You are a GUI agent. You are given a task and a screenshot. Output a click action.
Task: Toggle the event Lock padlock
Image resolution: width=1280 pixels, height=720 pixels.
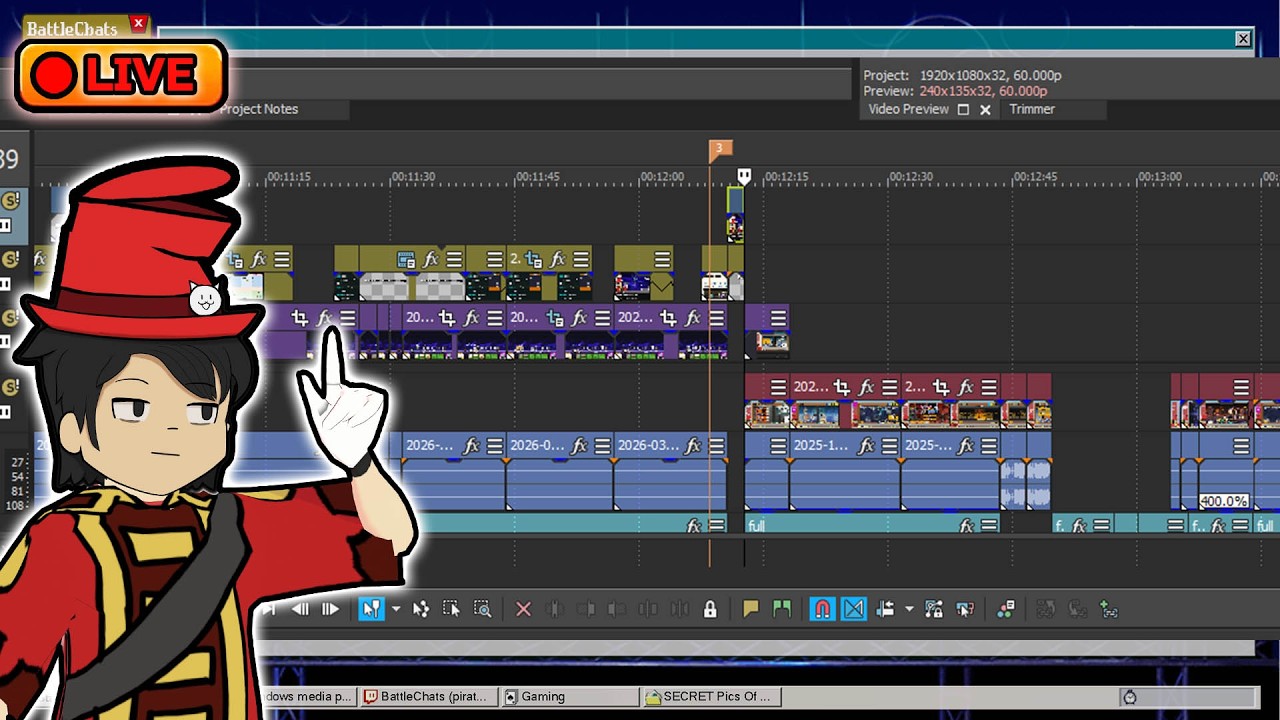point(710,609)
